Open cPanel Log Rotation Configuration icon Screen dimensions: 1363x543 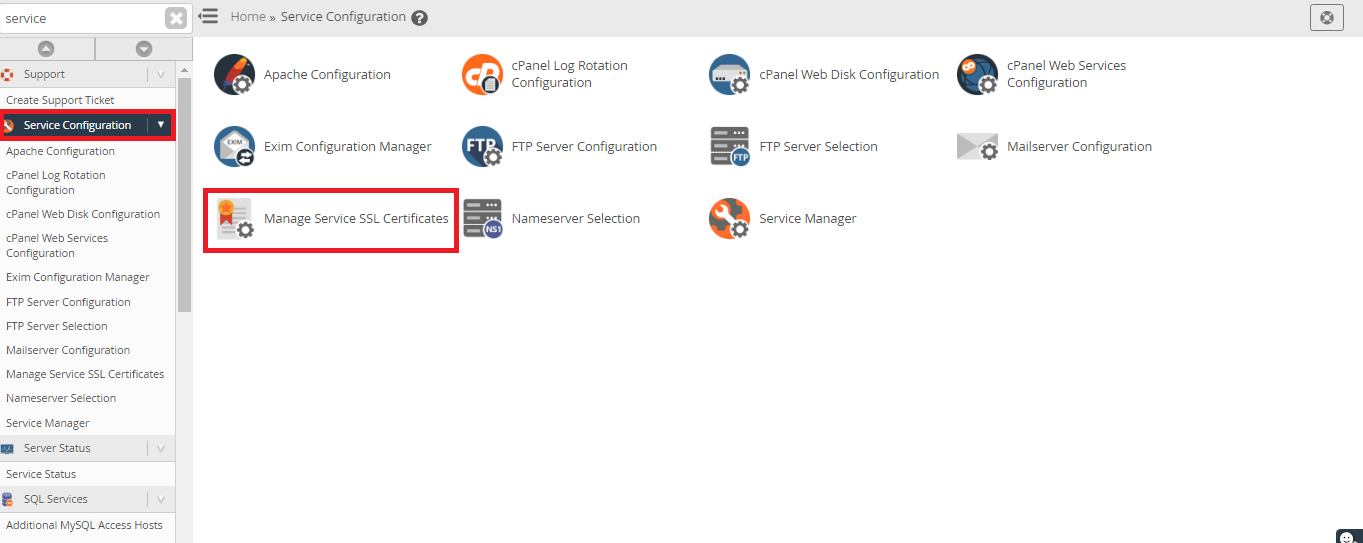coord(483,75)
